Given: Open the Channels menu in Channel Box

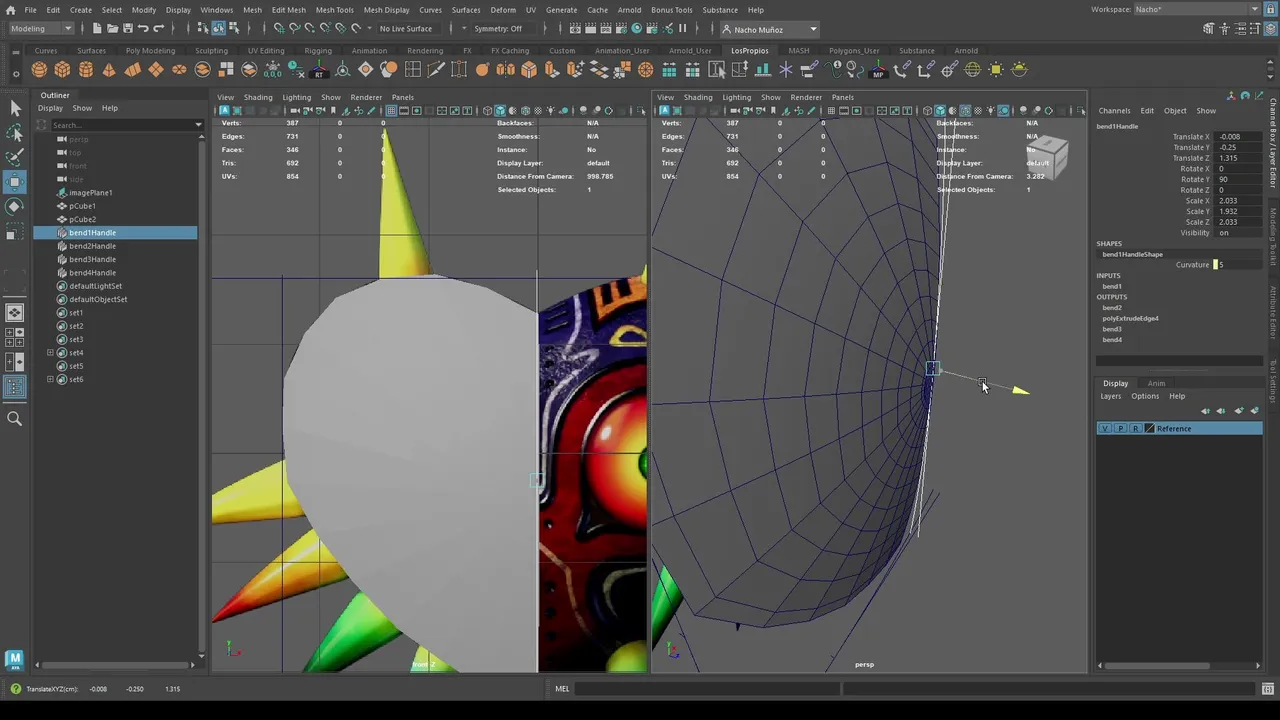Looking at the screenshot, I should click(1114, 111).
